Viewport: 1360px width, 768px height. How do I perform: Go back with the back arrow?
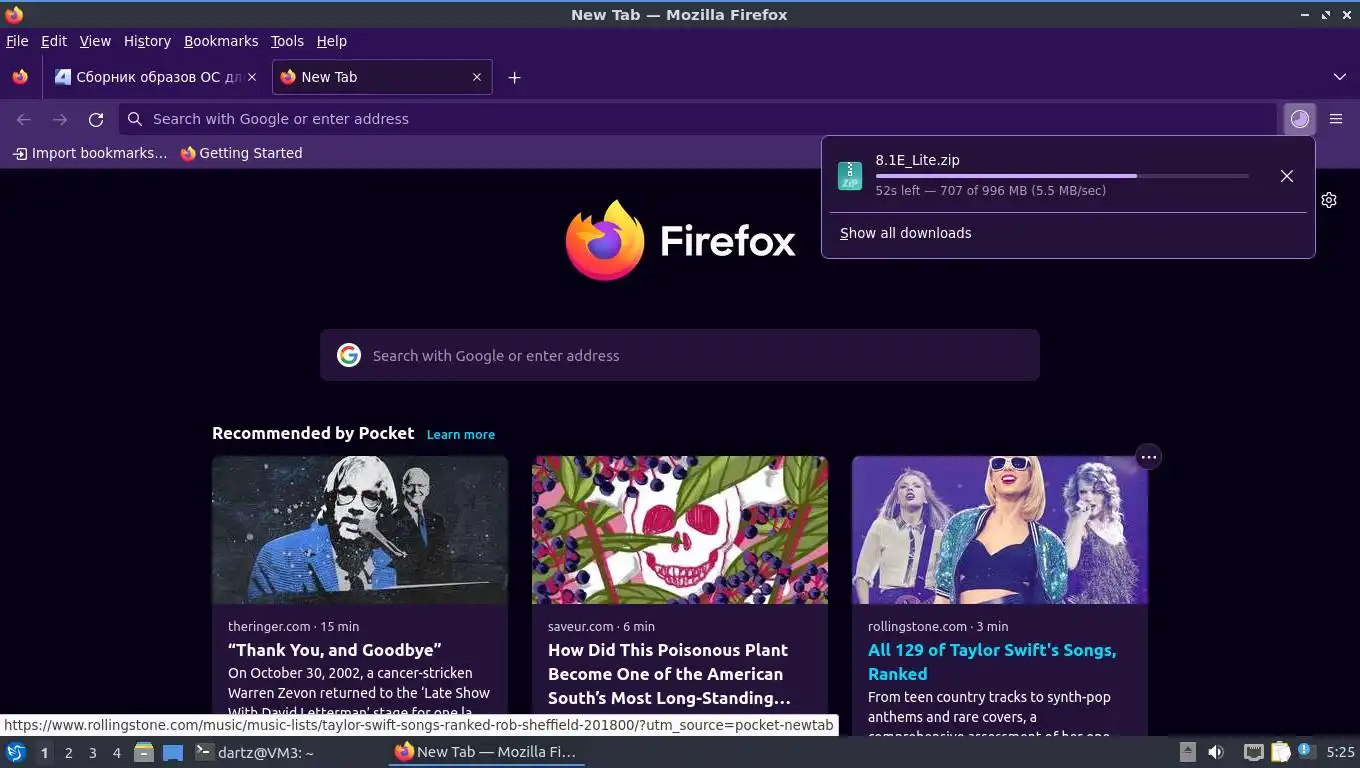[24, 119]
